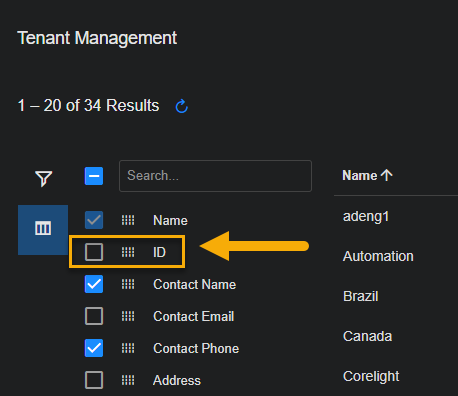This screenshot has width=458, height=396.
Task: Click the drag handle beside Contact Phone
Action: coord(128,348)
